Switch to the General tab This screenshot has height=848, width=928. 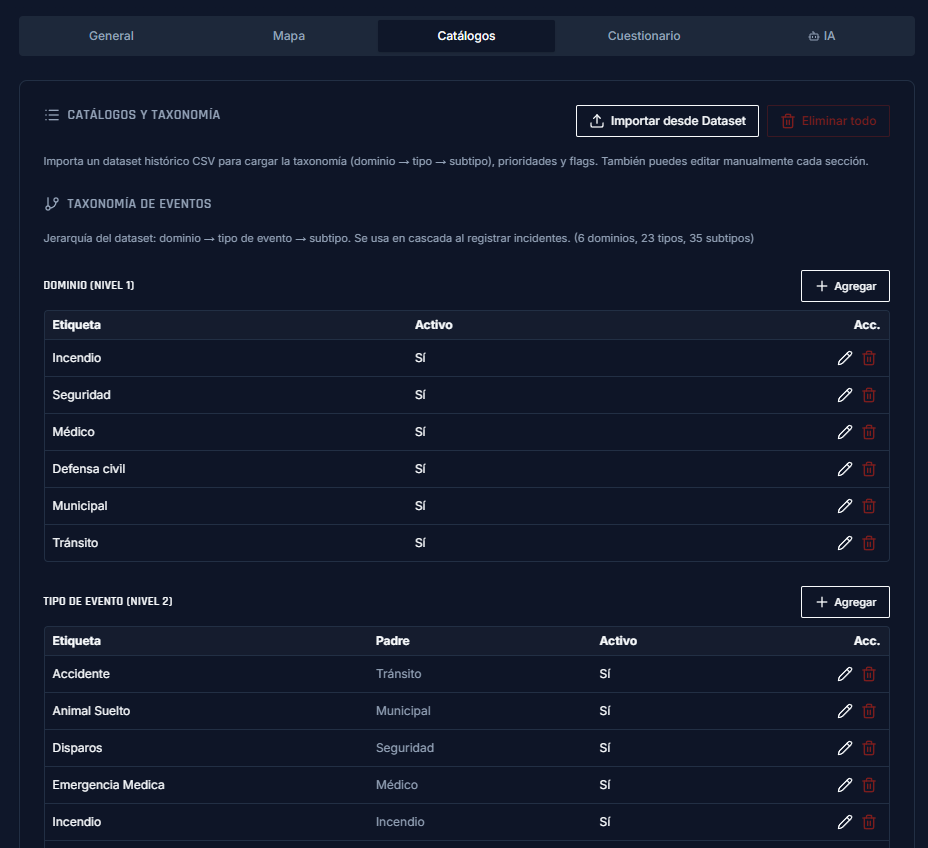(111, 36)
